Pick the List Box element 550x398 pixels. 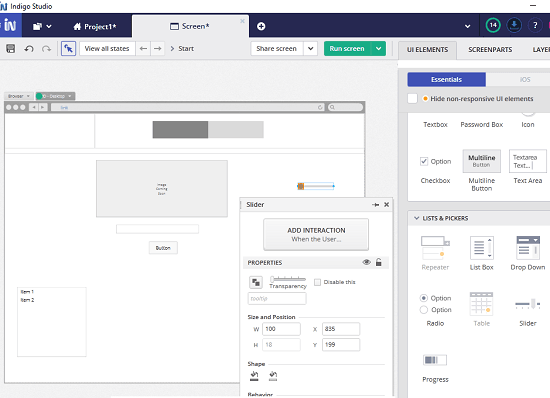click(x=482, y=253)
